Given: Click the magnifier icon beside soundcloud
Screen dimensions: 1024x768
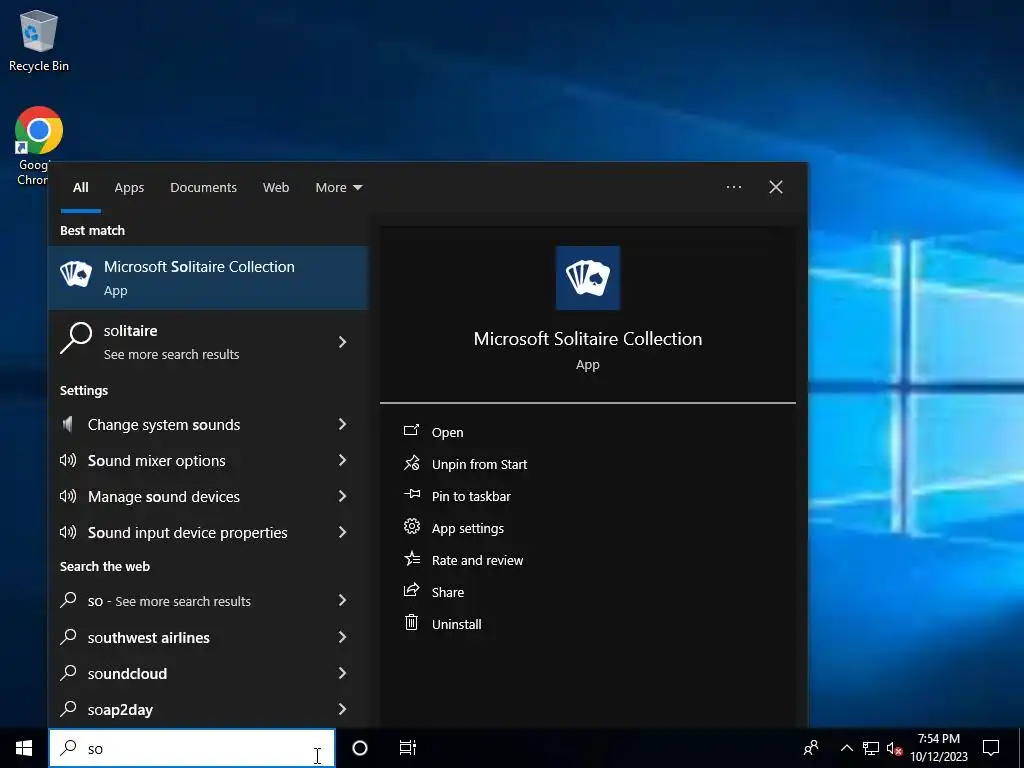Looking at the screenshot, I should click(x=68, y=672).
